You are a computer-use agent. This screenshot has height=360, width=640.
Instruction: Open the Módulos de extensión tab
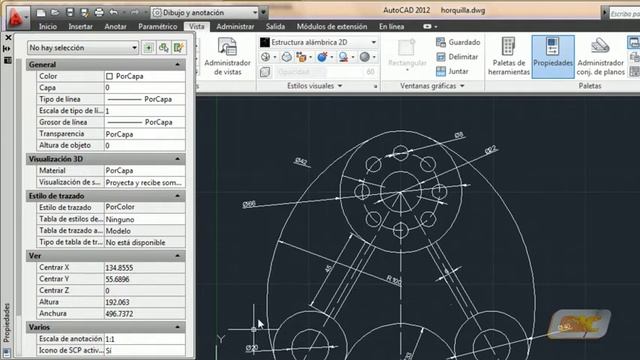332,27
